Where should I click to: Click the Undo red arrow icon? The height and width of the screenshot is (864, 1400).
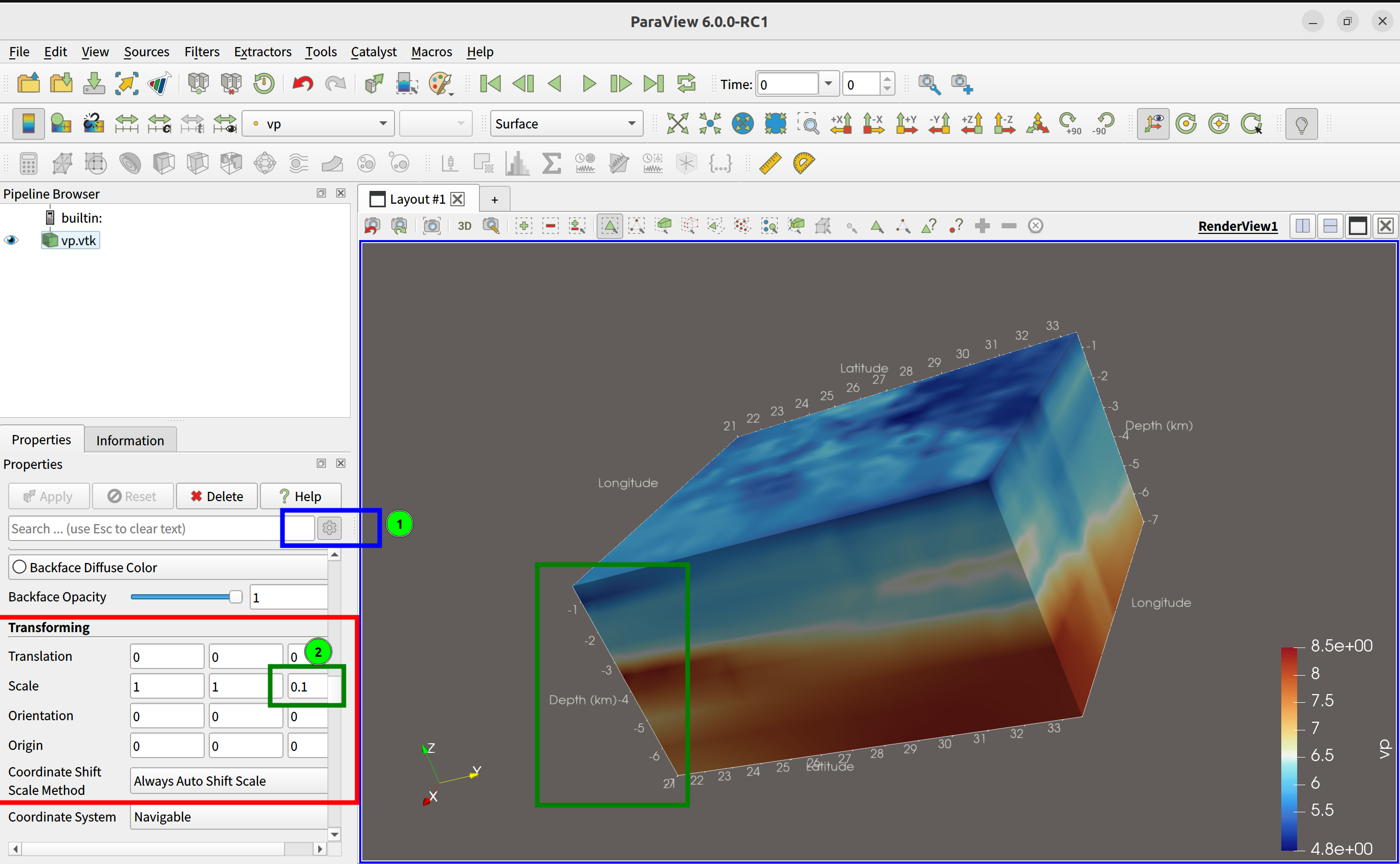click(302, 84)
